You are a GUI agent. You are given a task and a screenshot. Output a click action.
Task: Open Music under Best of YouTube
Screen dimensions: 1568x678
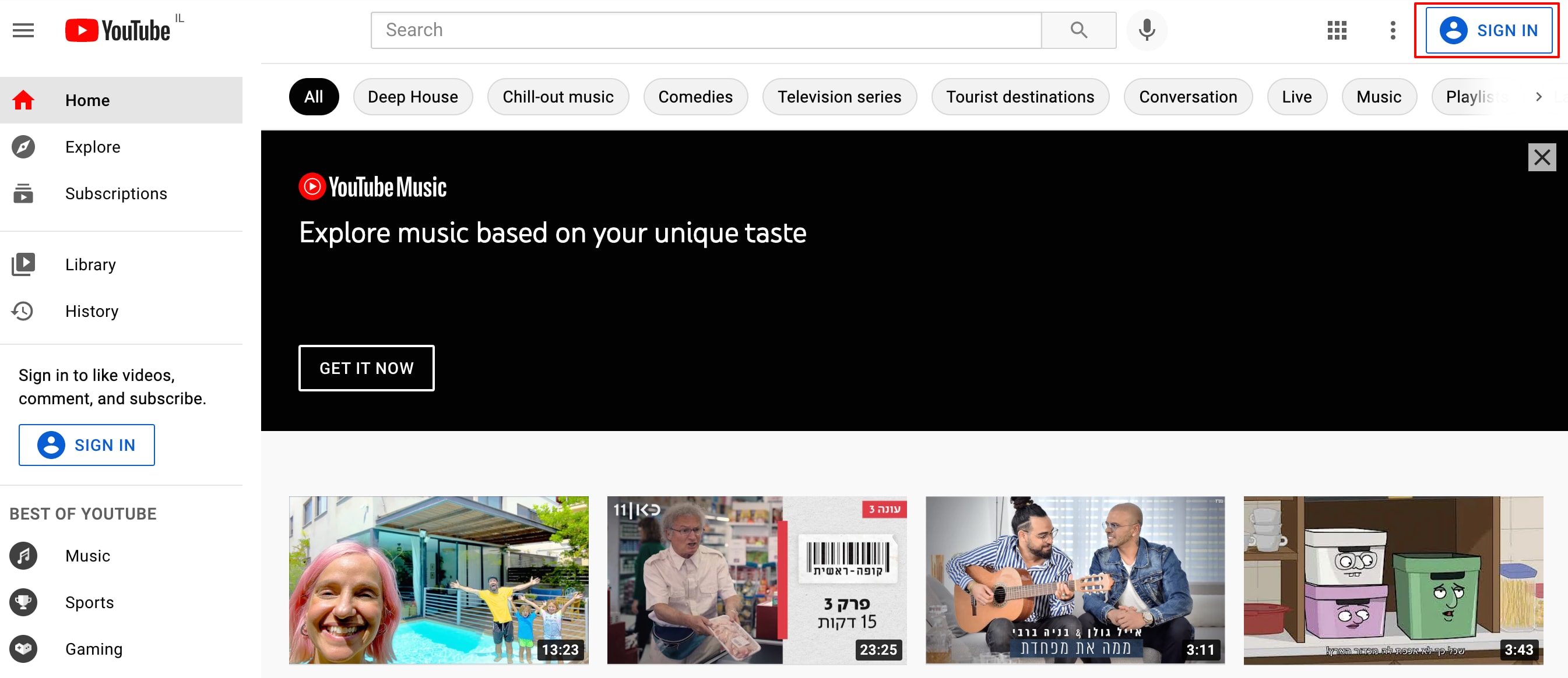(121, 555)
